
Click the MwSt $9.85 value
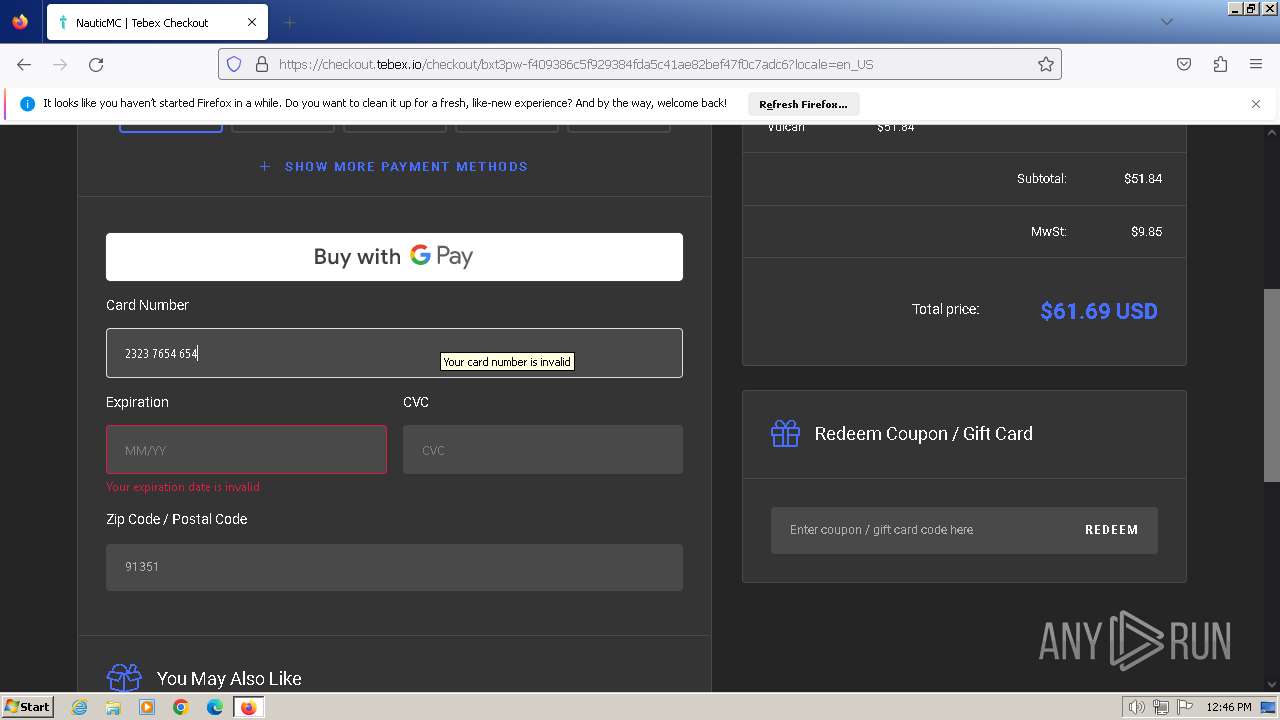click(1146, 232)
